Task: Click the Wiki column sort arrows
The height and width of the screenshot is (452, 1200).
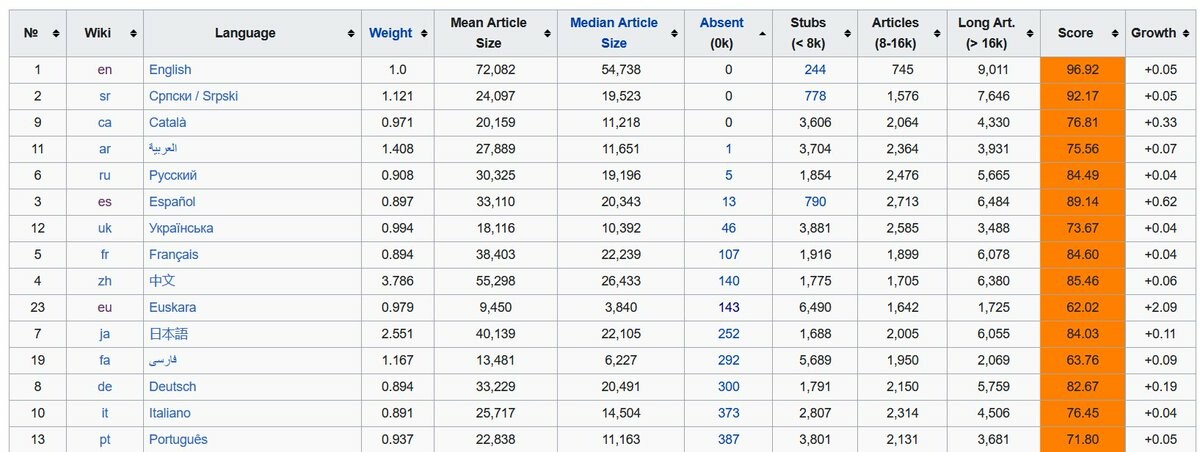Action: click(132, 34)
